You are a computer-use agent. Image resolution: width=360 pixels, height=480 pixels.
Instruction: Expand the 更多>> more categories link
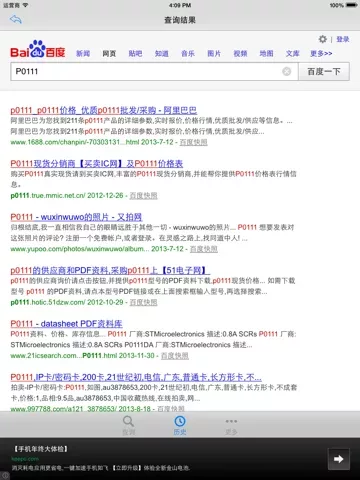[x=321, y=53]
